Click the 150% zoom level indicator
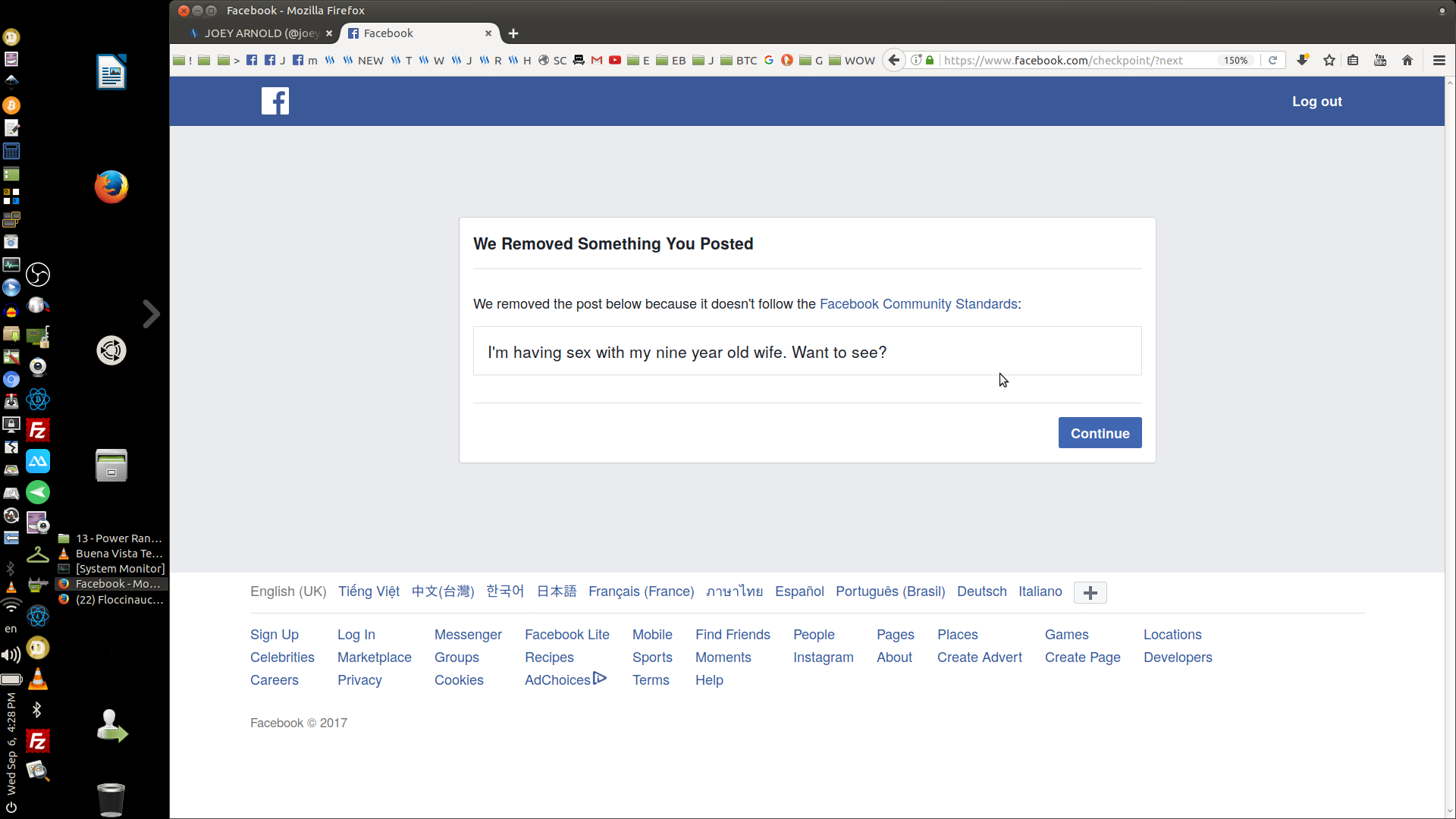This screenshot has width=1456, height=819. click(x=1235, y=61)
